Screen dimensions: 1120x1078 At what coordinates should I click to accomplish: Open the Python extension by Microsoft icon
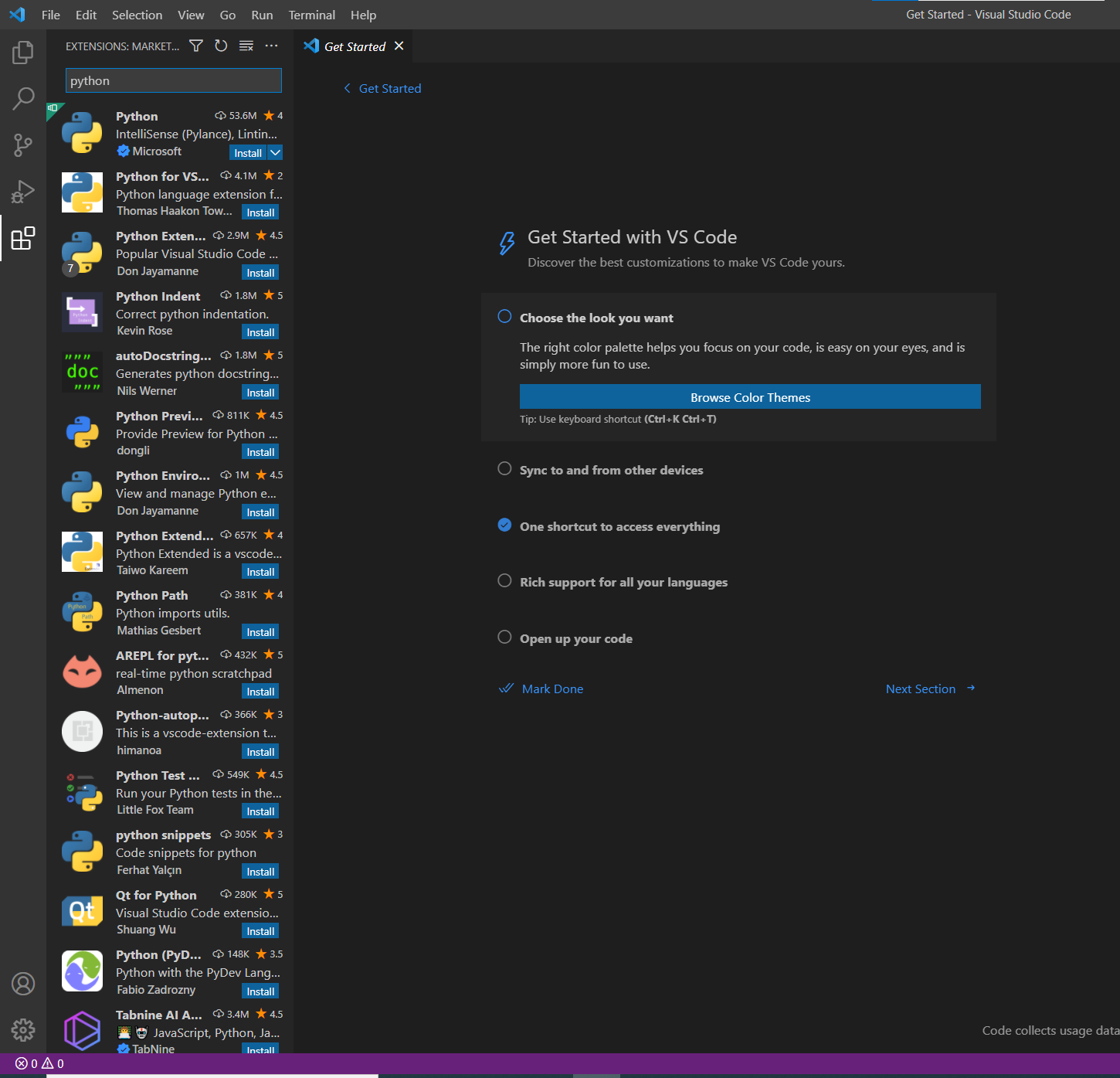pos(82,133)
